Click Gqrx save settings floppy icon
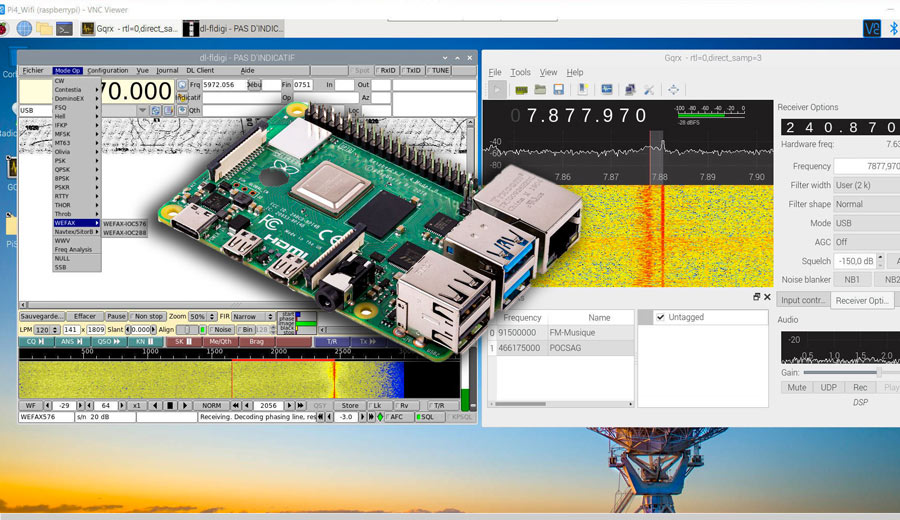 point(558,90)
